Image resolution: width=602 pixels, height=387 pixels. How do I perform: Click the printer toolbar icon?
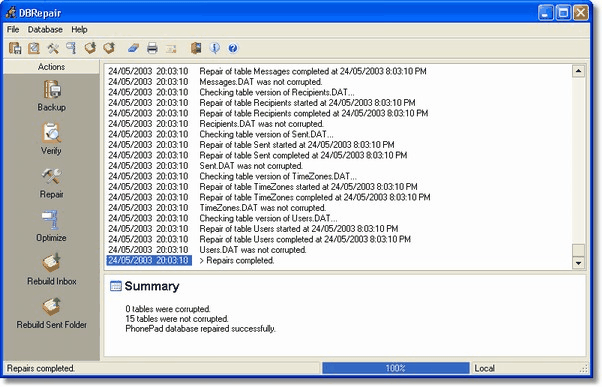pyautogui.click(x=152, y=48)
